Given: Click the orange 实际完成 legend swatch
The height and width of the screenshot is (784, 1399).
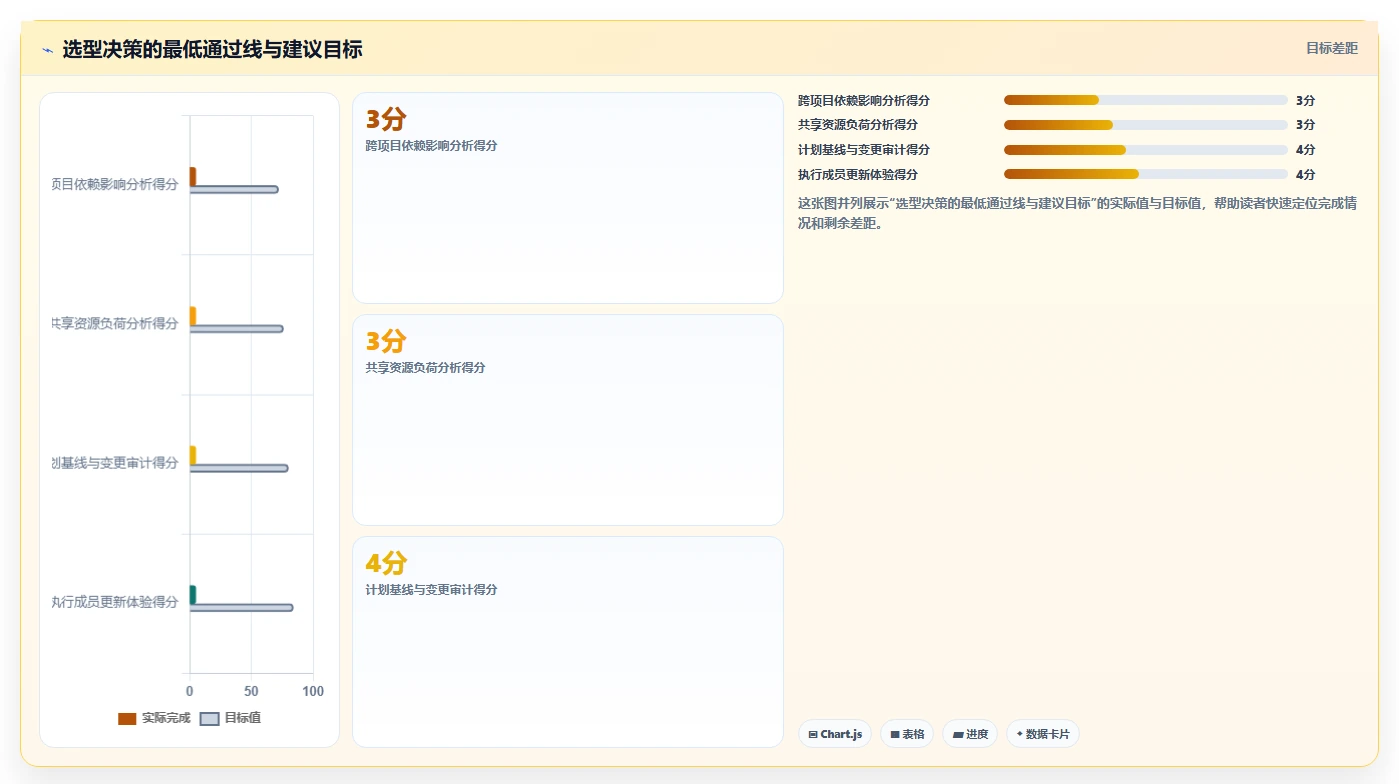Looking at the screenshot, I should 127,718.
